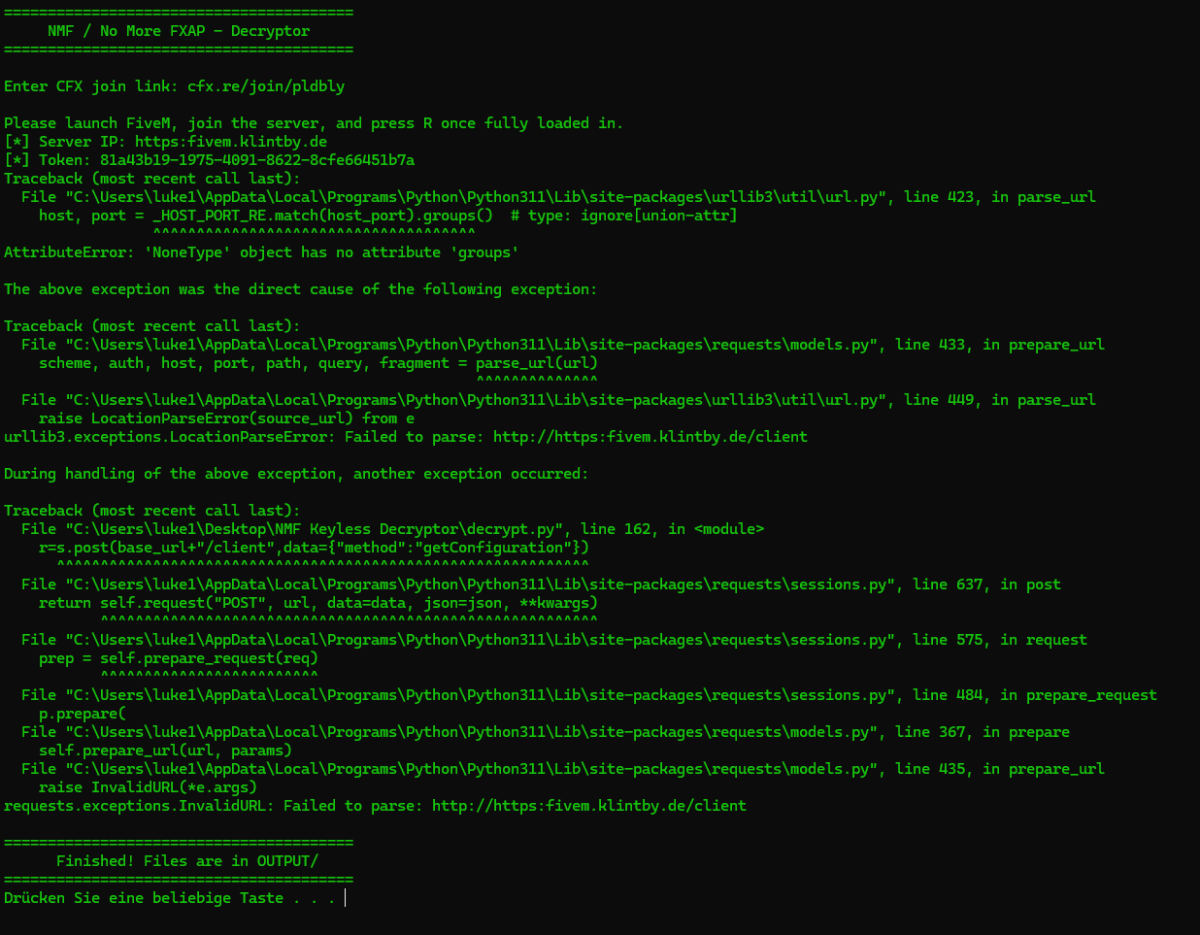The height and width of the screenshot is (935, 1200).
Task: Click the requests.exceptions.InvalidURL error line
Action: tap(375, 805)
